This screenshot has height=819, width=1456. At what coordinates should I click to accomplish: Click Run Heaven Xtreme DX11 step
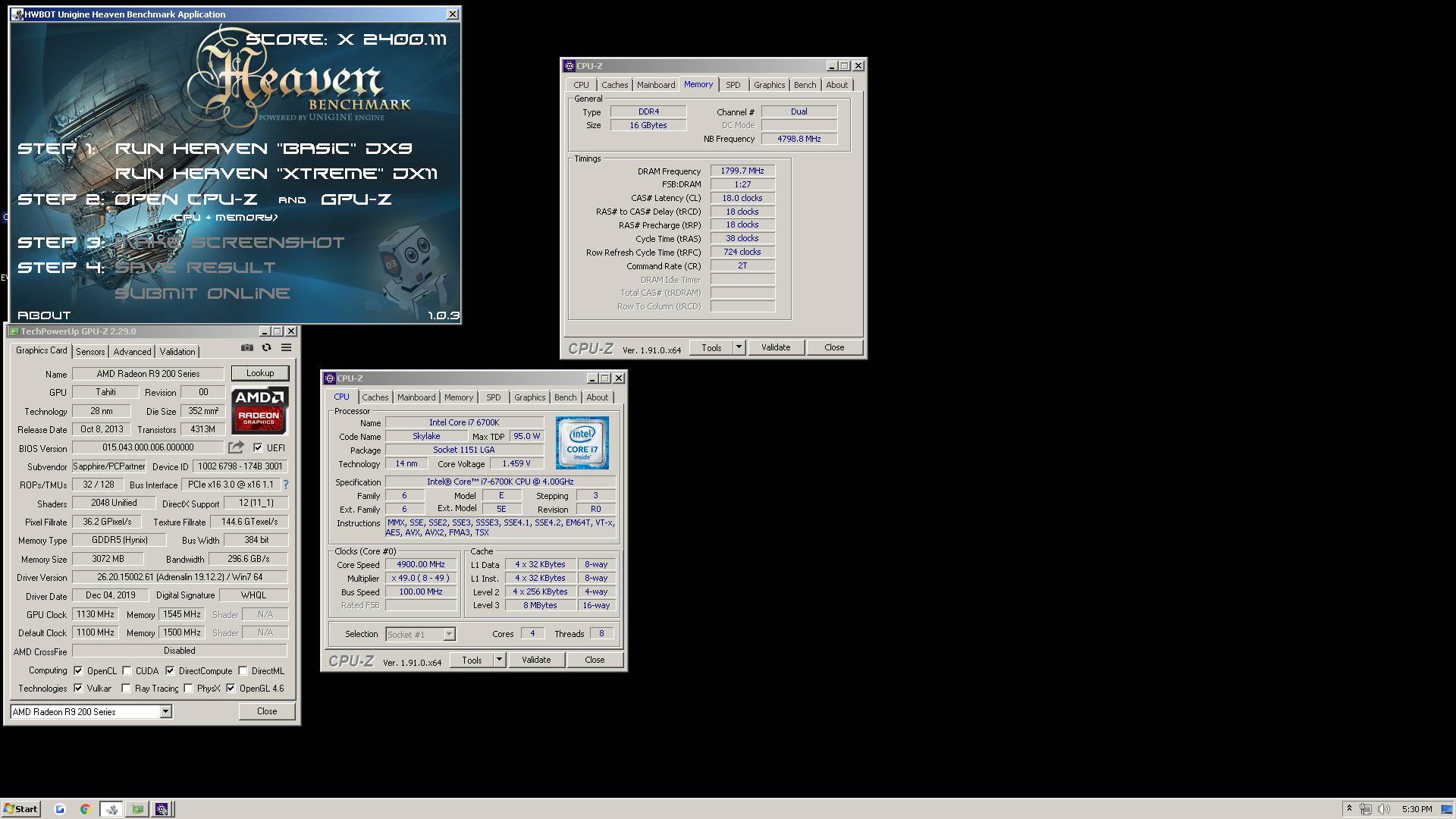point(276,174)
